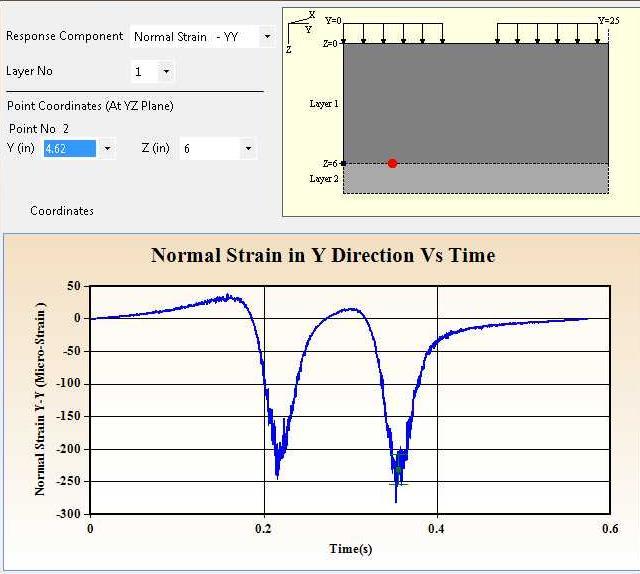Screen dimensions: 640x574
Task: Click the Response Component label
Action: (64, 36)
